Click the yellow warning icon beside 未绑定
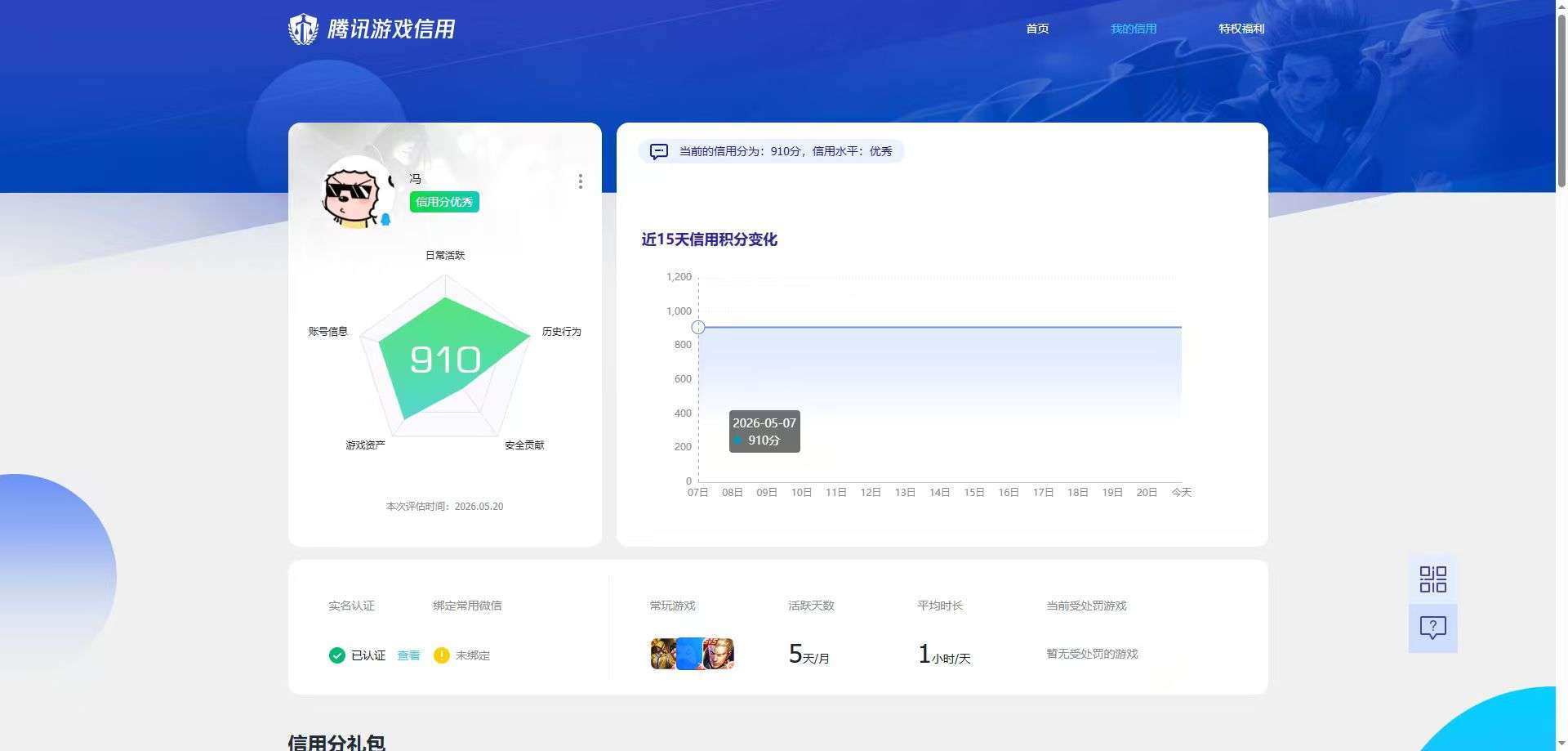The image size is (1568, 751). [442, 655]
